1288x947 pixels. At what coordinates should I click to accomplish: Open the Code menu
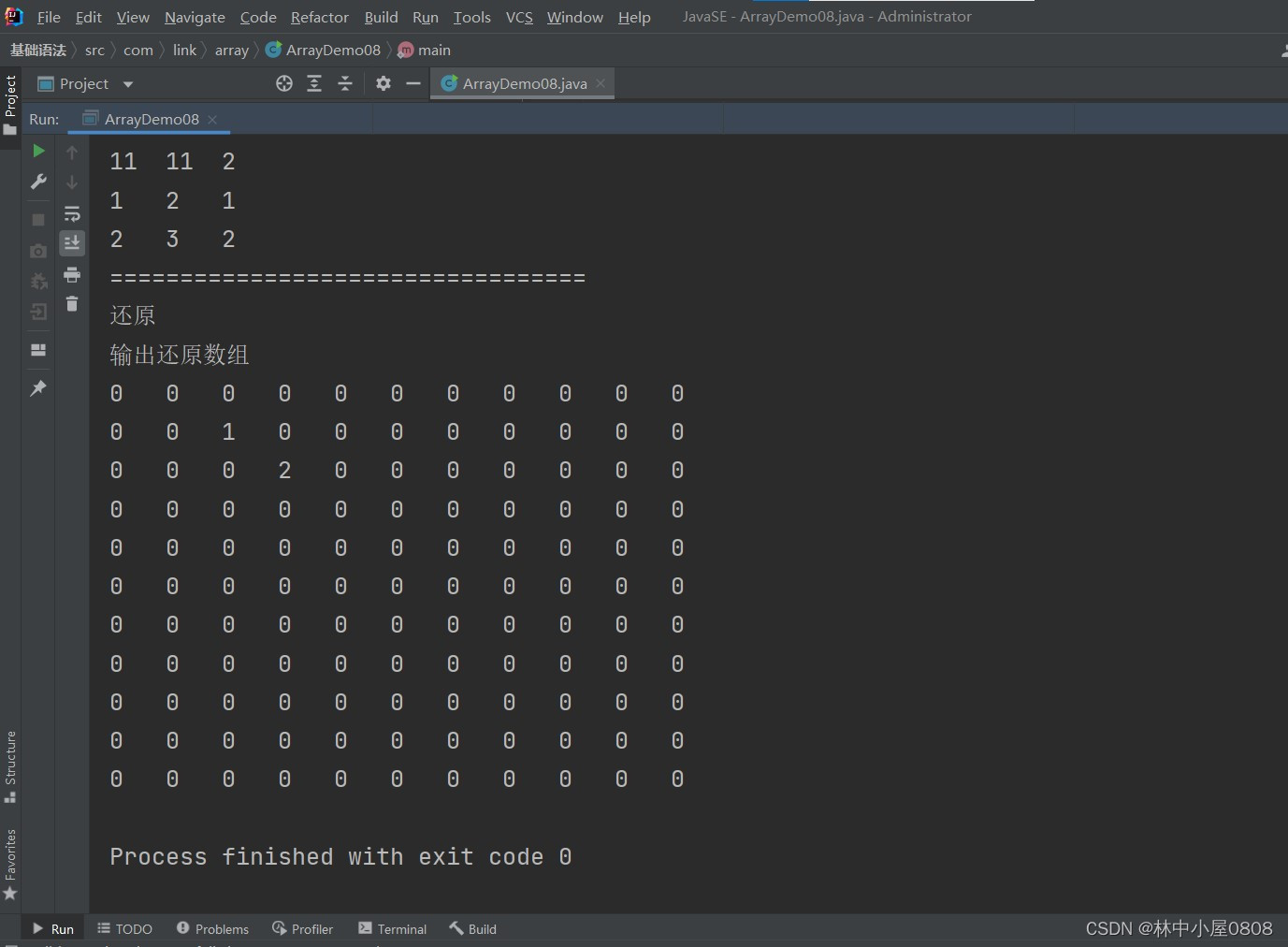[258, 17]
